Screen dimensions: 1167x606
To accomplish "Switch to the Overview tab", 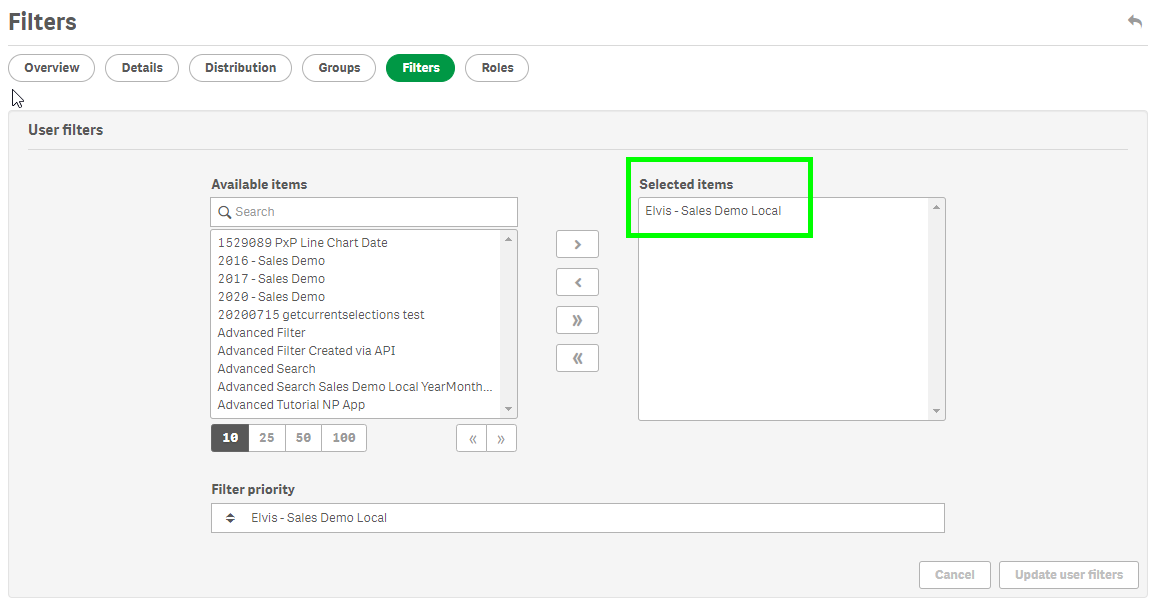I will (x=52, y=68).
